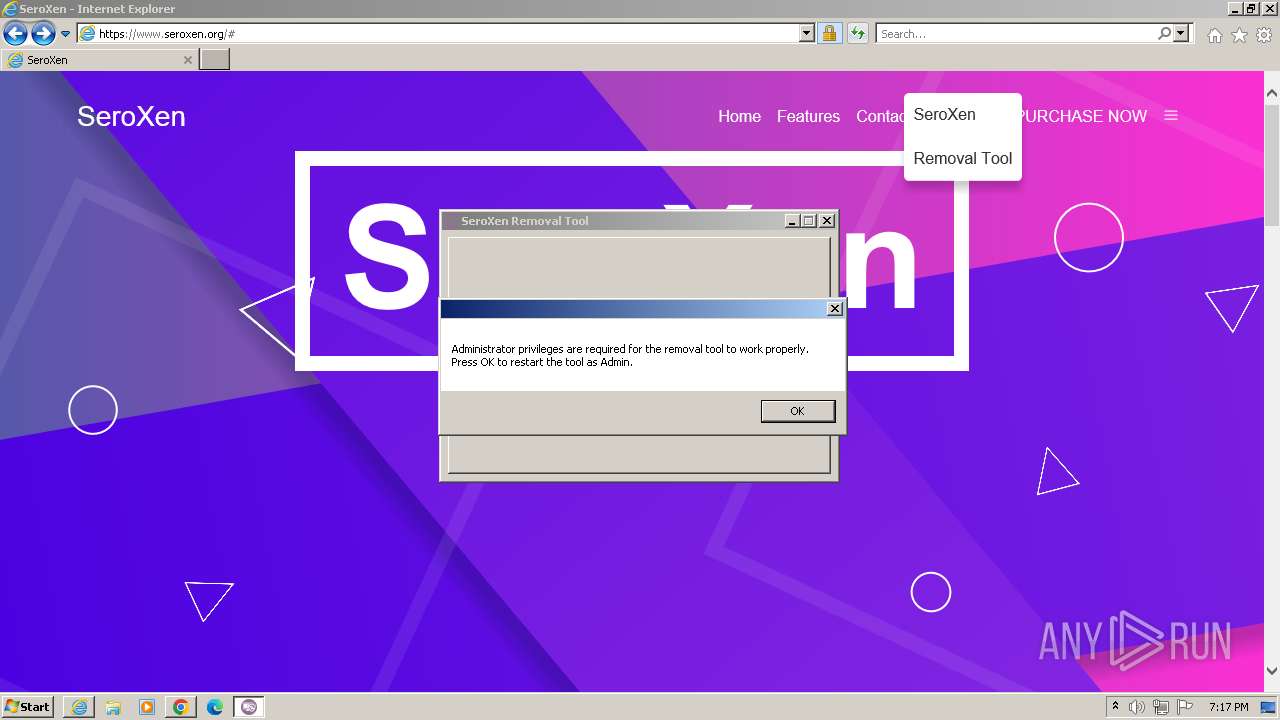Restore down the Internet Explorer window
Image resolution: width=1280 pixels, height=720 pixels.
[x=1251, y=8]
